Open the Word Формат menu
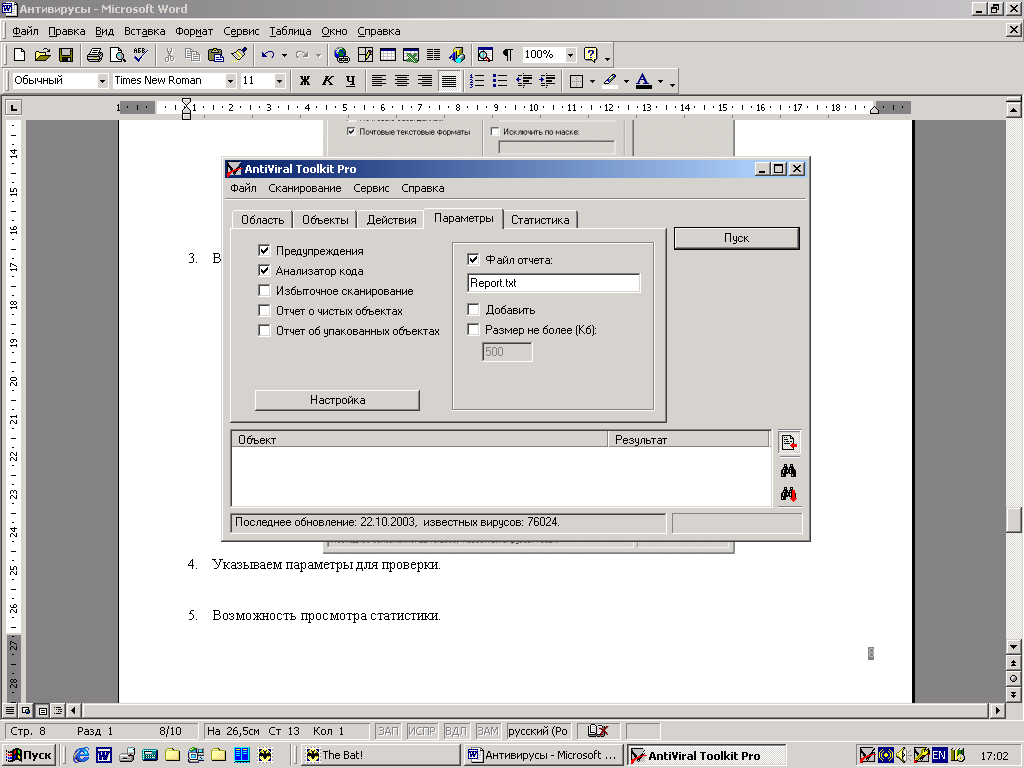The image size is (1024, 768). (x=194, y=31)
